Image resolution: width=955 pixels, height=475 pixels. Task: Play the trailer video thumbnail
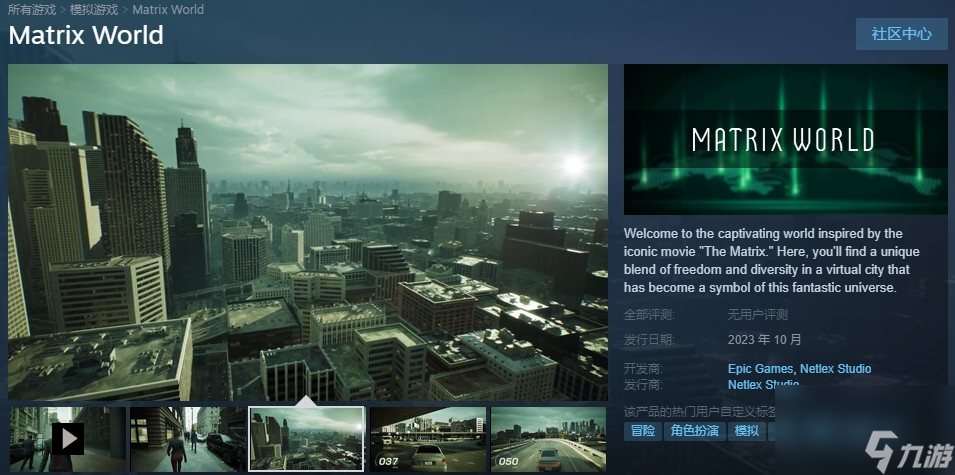[68, 439]
